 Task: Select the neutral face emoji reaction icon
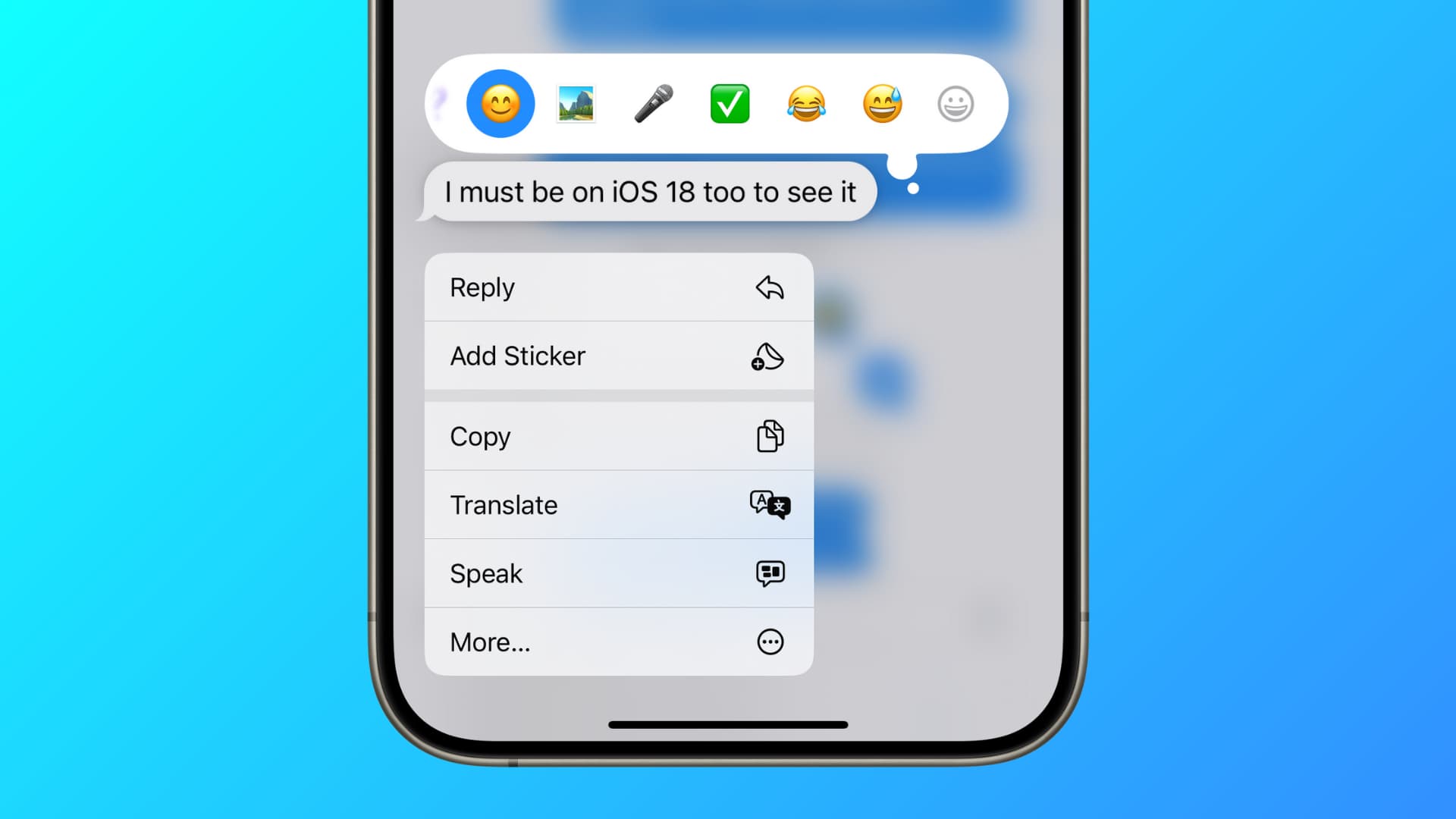[955, 104]
